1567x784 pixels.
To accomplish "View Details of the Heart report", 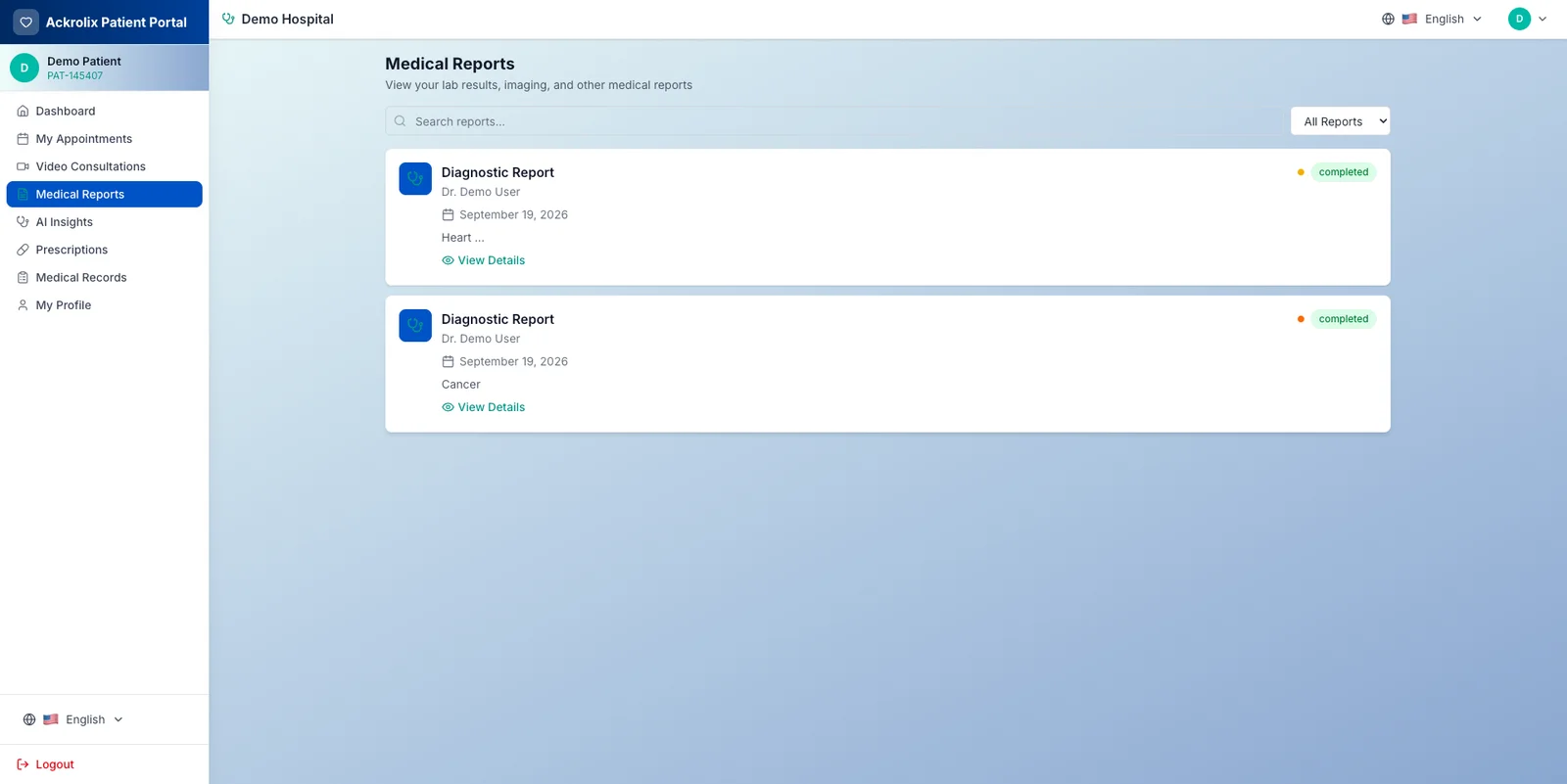I will (484, 260).
